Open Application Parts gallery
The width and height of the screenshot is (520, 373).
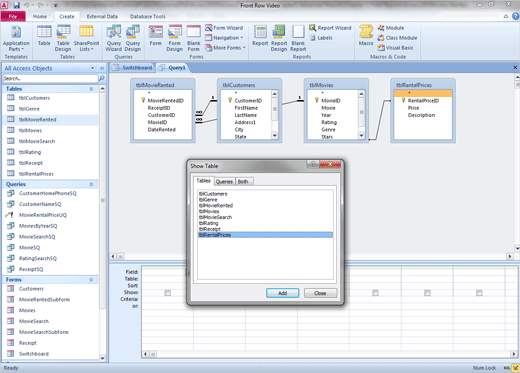[x=16, y=39]
